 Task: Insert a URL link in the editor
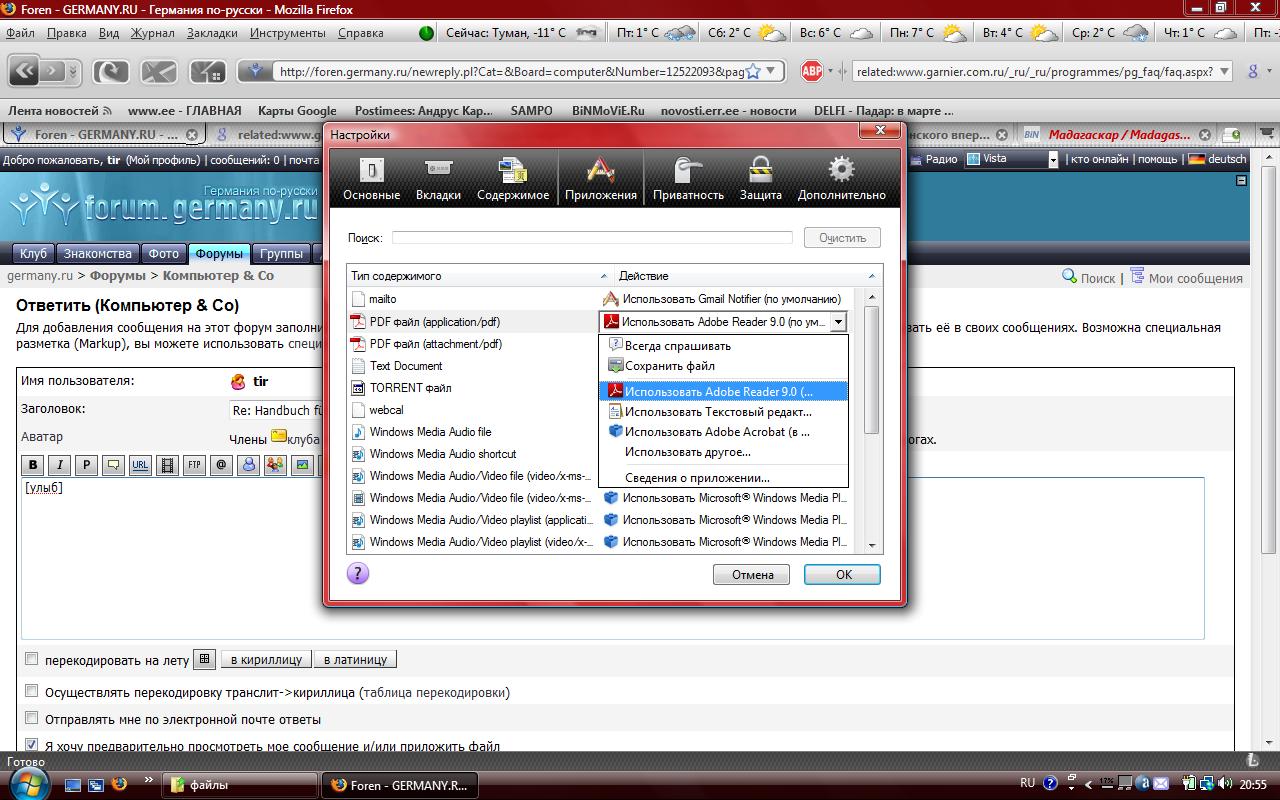click(x=141, y=465)
